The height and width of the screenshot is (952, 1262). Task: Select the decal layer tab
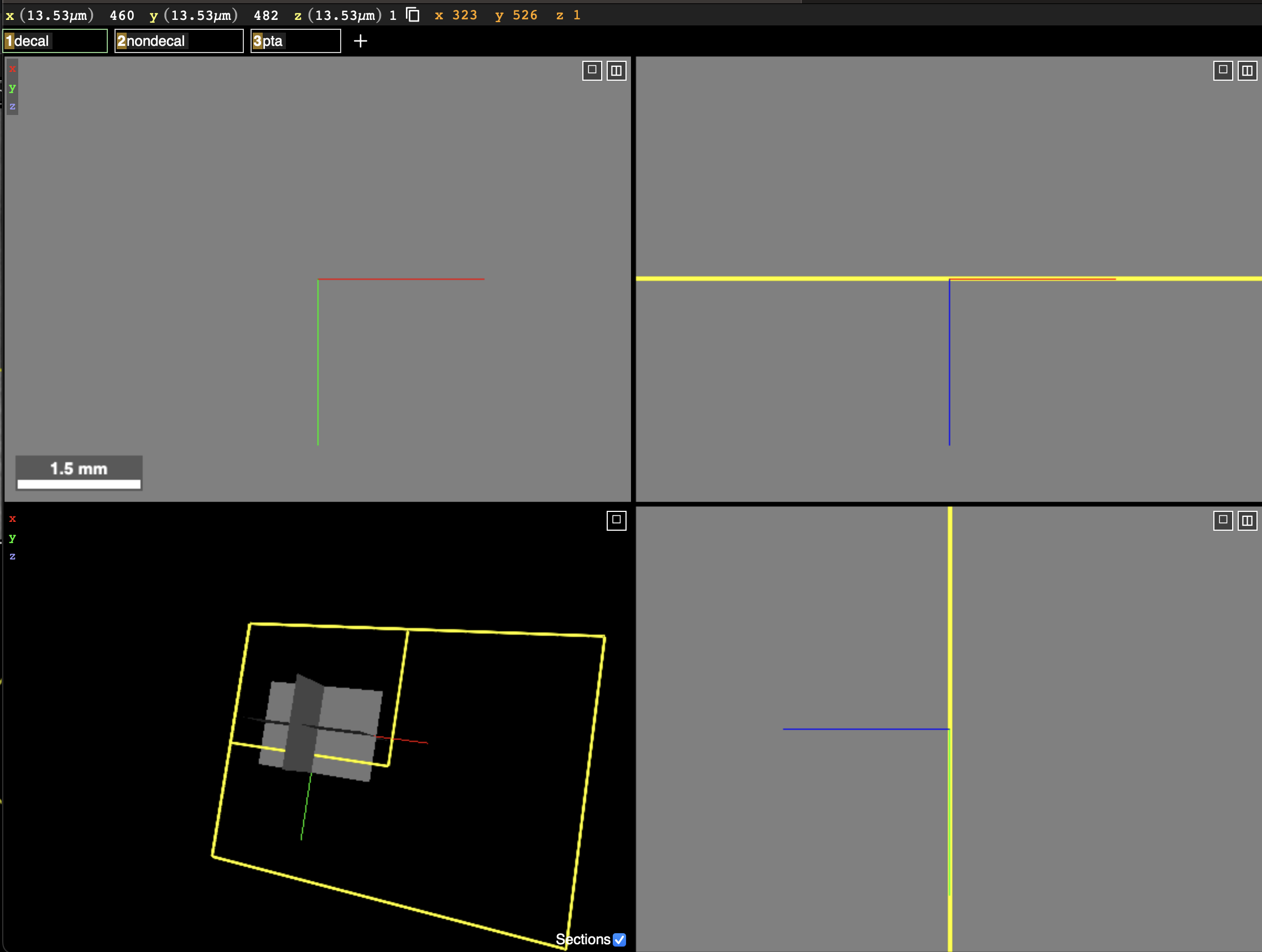(55, 40)
